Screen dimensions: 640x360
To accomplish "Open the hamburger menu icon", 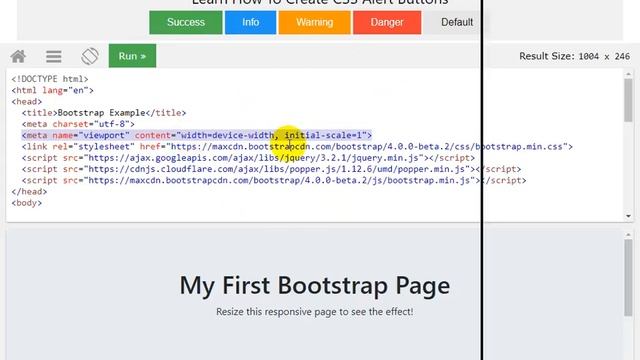I will 53,56.
